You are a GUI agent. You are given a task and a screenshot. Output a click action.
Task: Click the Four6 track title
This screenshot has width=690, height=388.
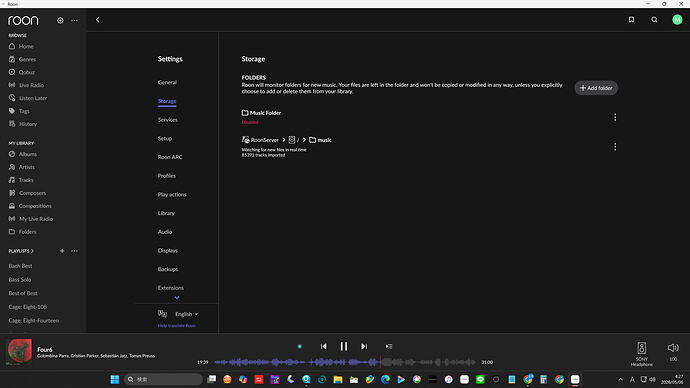click(45, 350)
